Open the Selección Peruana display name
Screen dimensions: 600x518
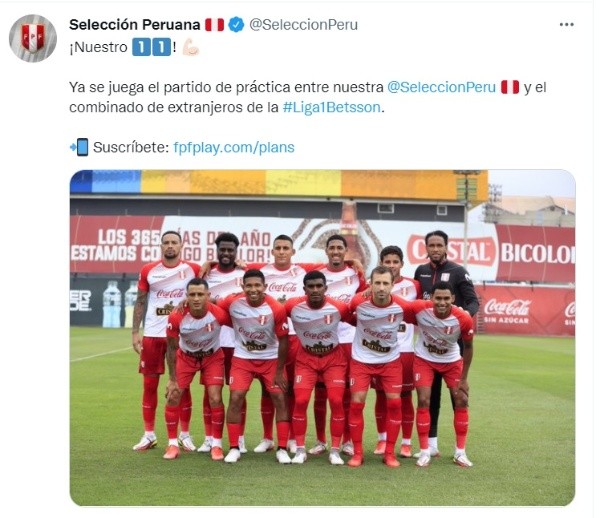pyautogui.click(x=135, y=25)
